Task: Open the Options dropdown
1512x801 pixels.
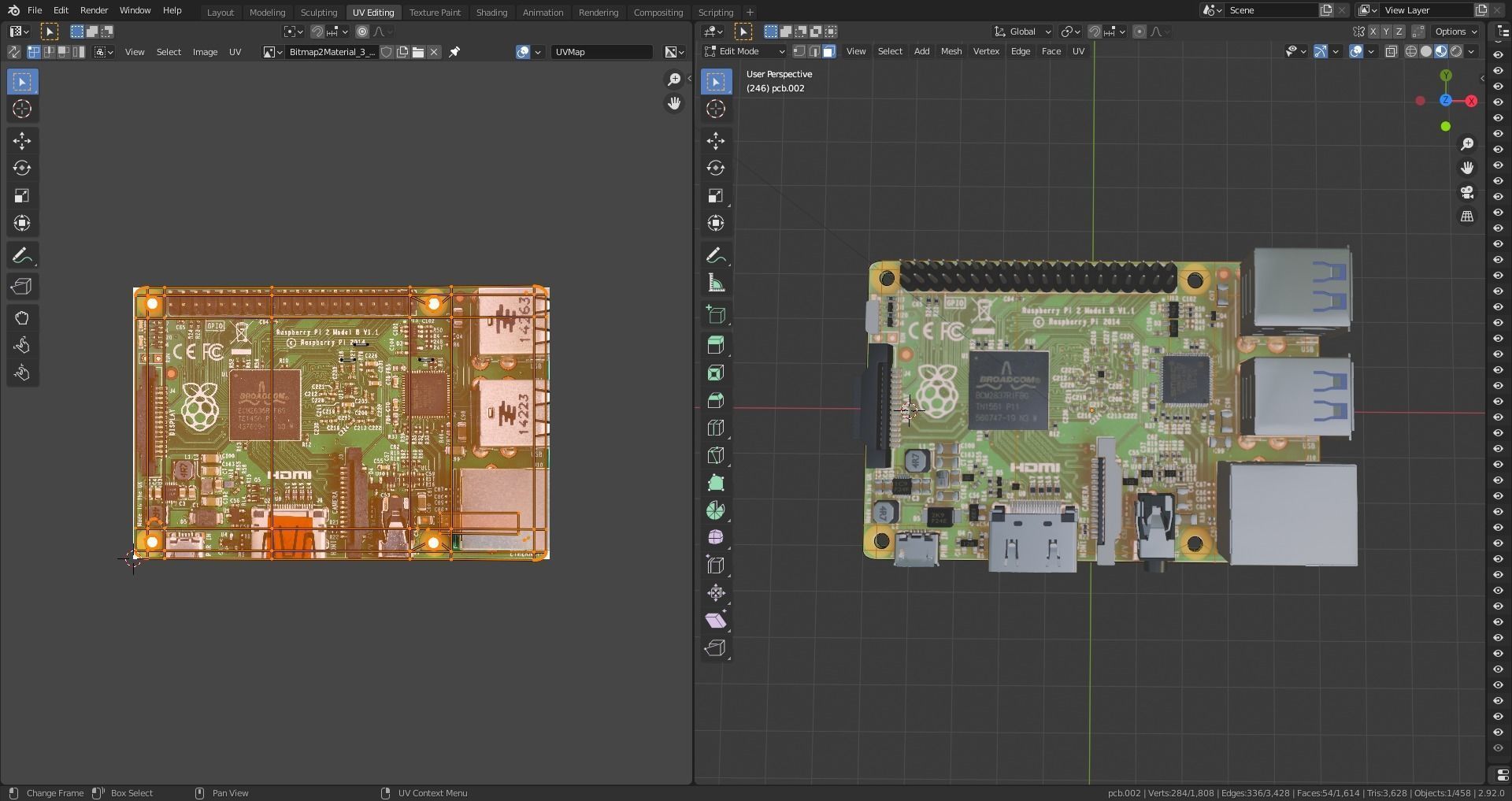Action: pos(1455,32)
